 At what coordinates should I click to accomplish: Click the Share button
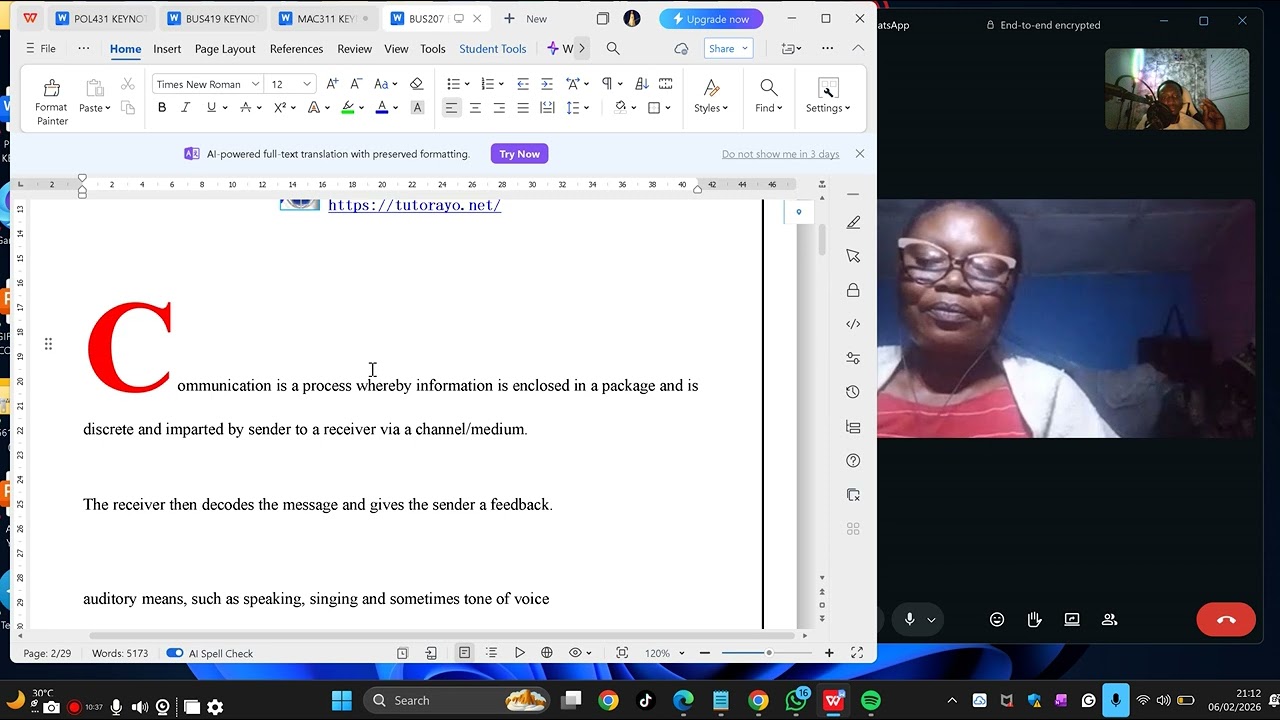pyautogui.click(x=728, y=48)
